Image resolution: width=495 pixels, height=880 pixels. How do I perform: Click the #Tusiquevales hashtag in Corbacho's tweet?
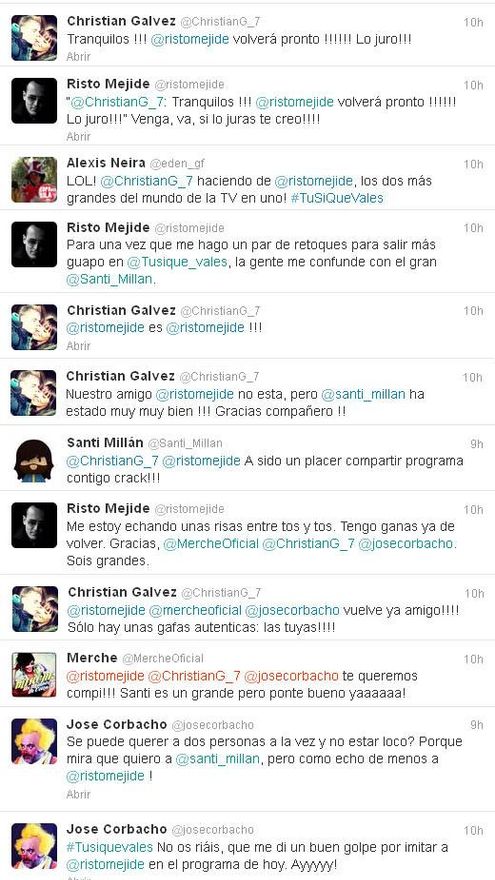tap(109, 846)
